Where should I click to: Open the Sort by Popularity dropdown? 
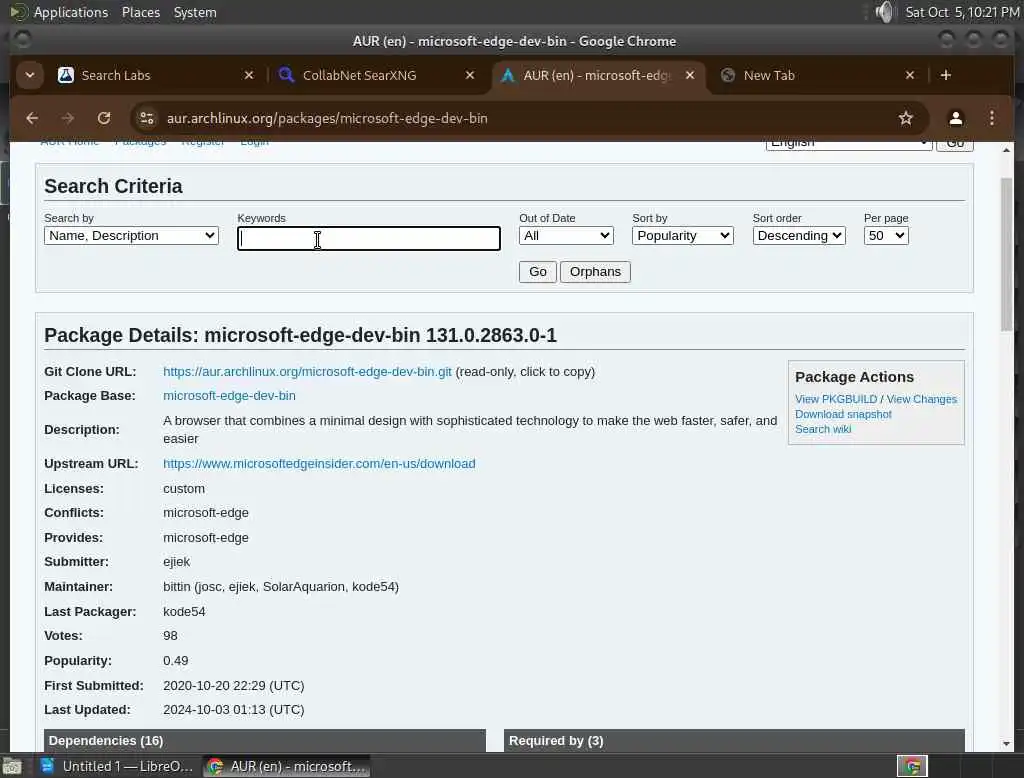coord(682,236)
